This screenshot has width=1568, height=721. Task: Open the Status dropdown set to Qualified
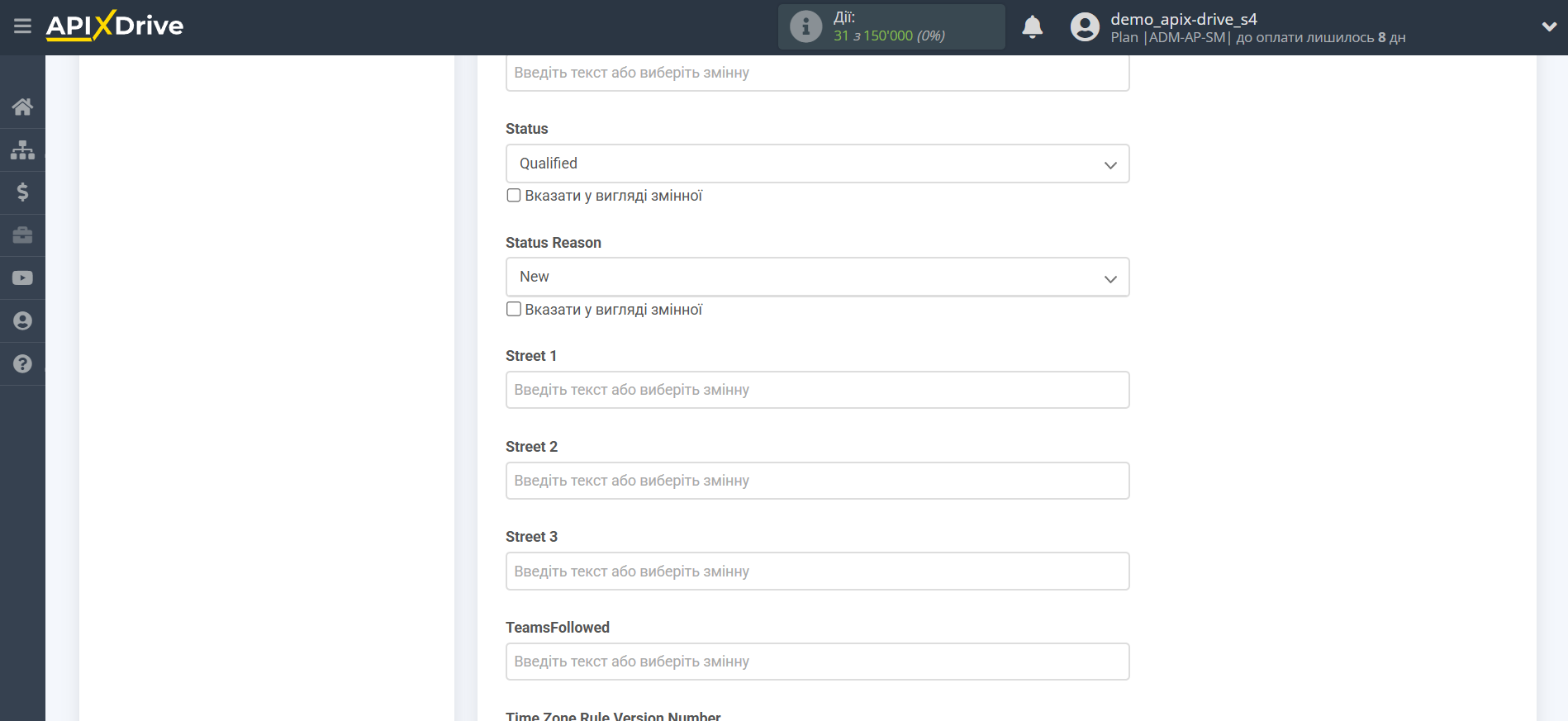click(x=817, y=164)
